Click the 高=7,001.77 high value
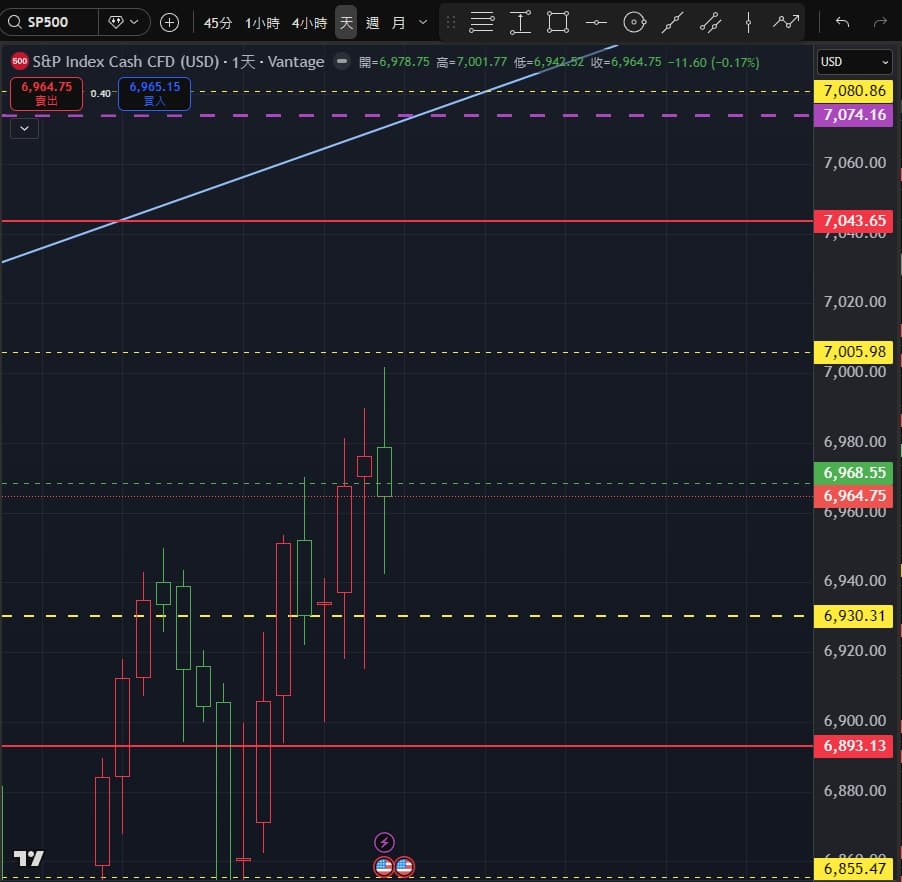 (472, 62)
